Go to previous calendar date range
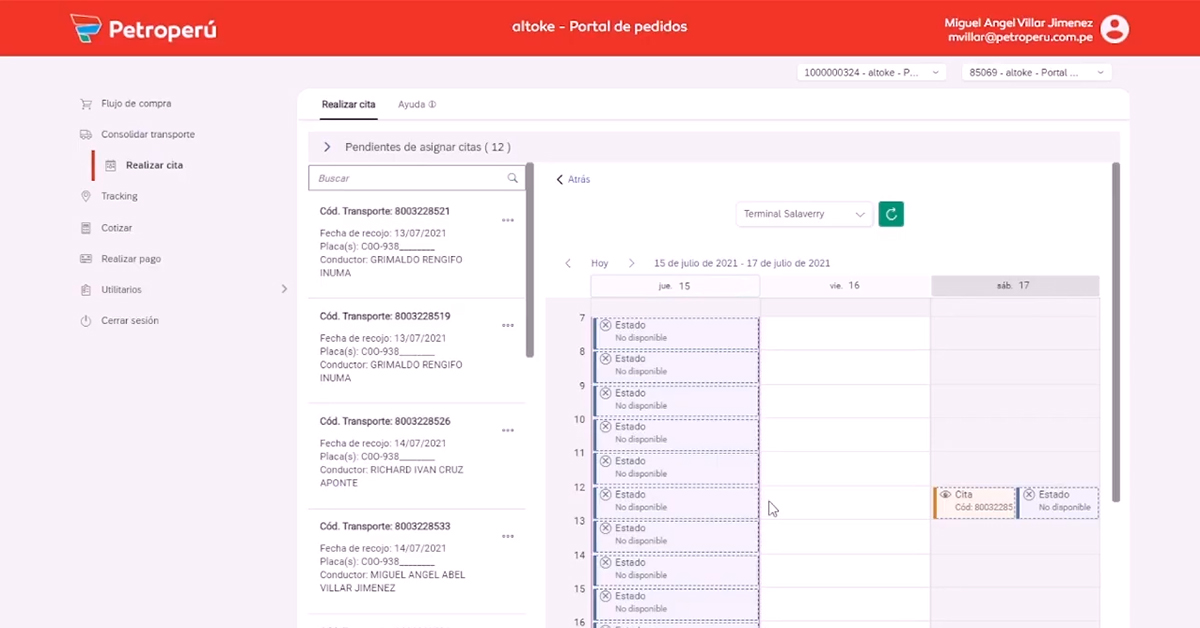This screenshot has width=1200, height=628. (x=568, y=264)
